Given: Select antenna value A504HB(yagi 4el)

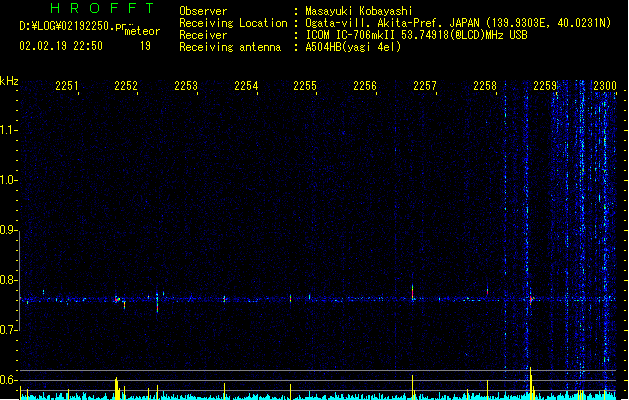Looking at the screenshot, I should [353, 47].
